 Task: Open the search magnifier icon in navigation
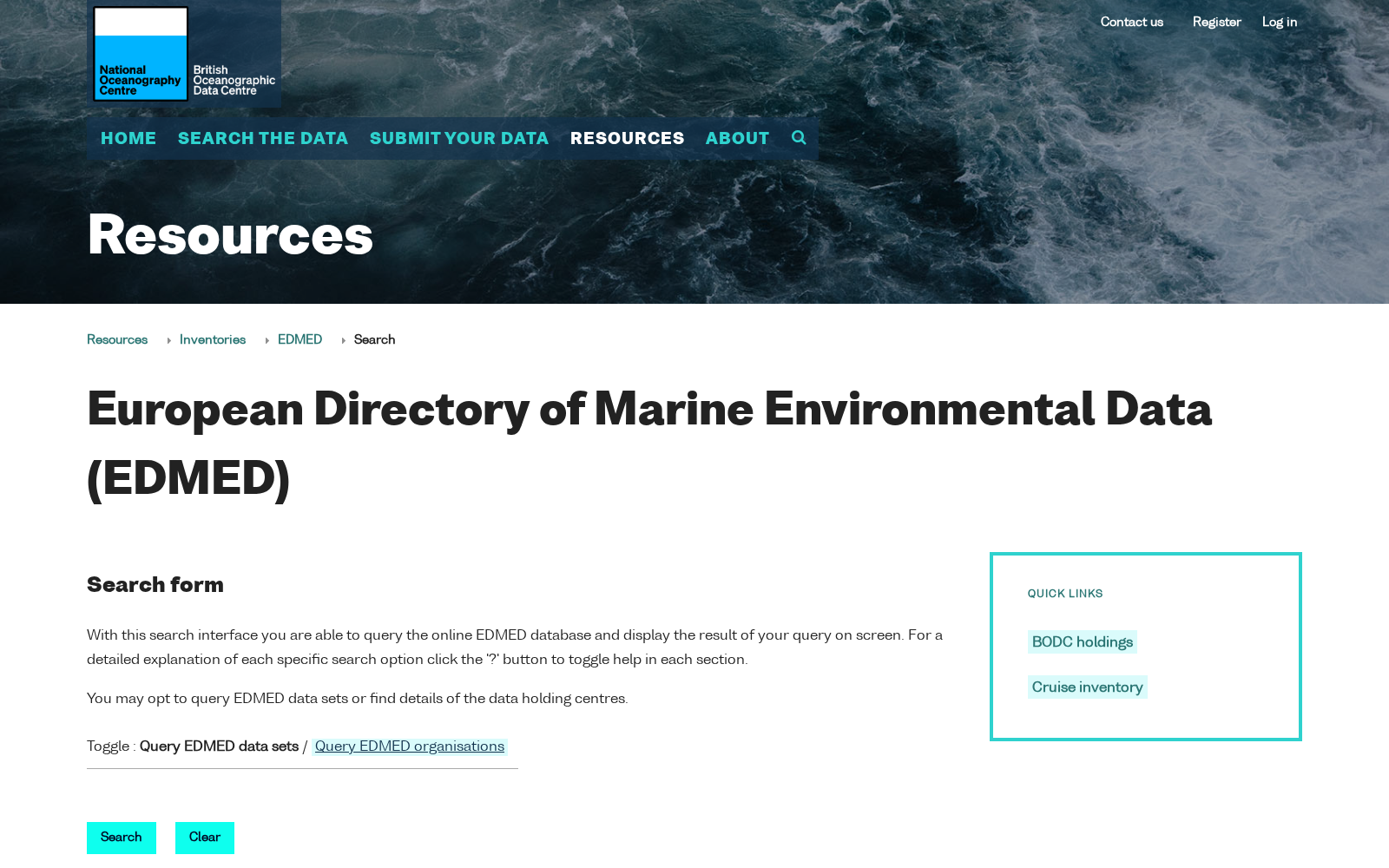click(x=799, y=138)
